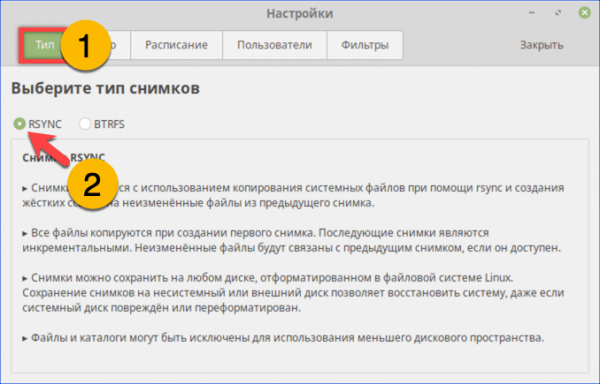Close window with green X icon

pyautogui.click(x=584, y=13)
